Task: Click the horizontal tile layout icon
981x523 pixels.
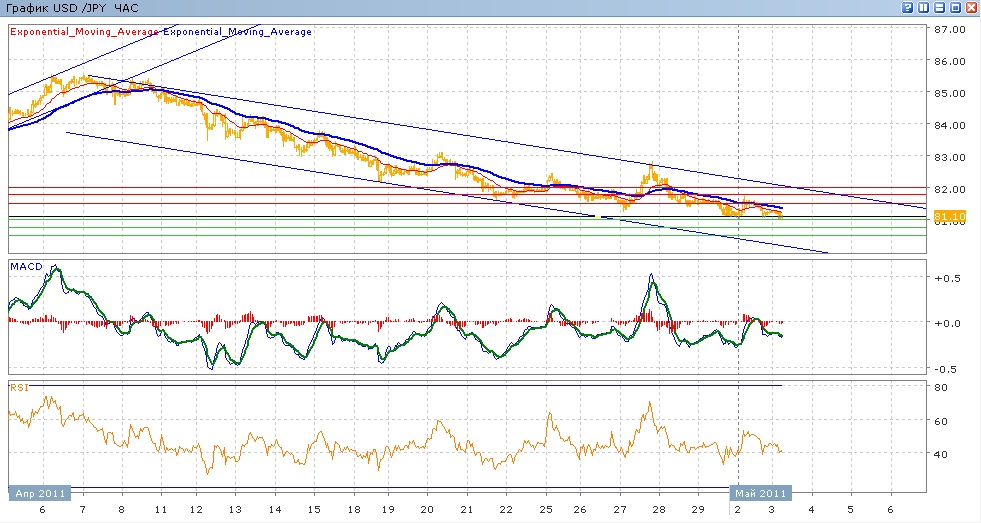Action: [939, 7]
